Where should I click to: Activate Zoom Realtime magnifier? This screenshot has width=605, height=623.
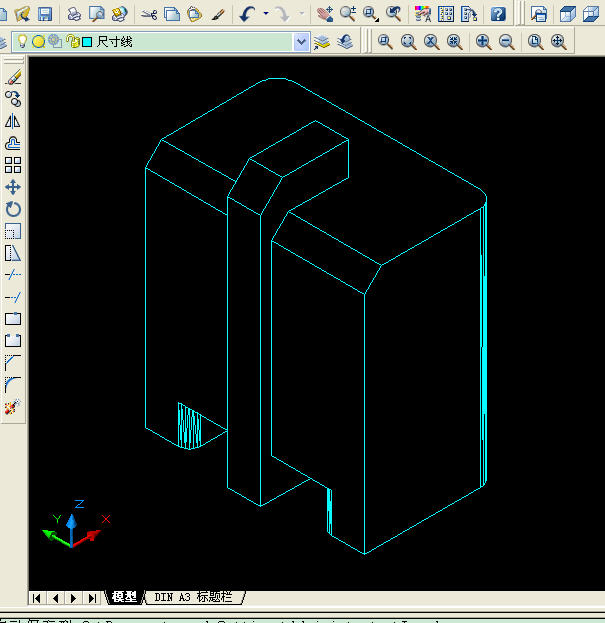tap(348, 14)
